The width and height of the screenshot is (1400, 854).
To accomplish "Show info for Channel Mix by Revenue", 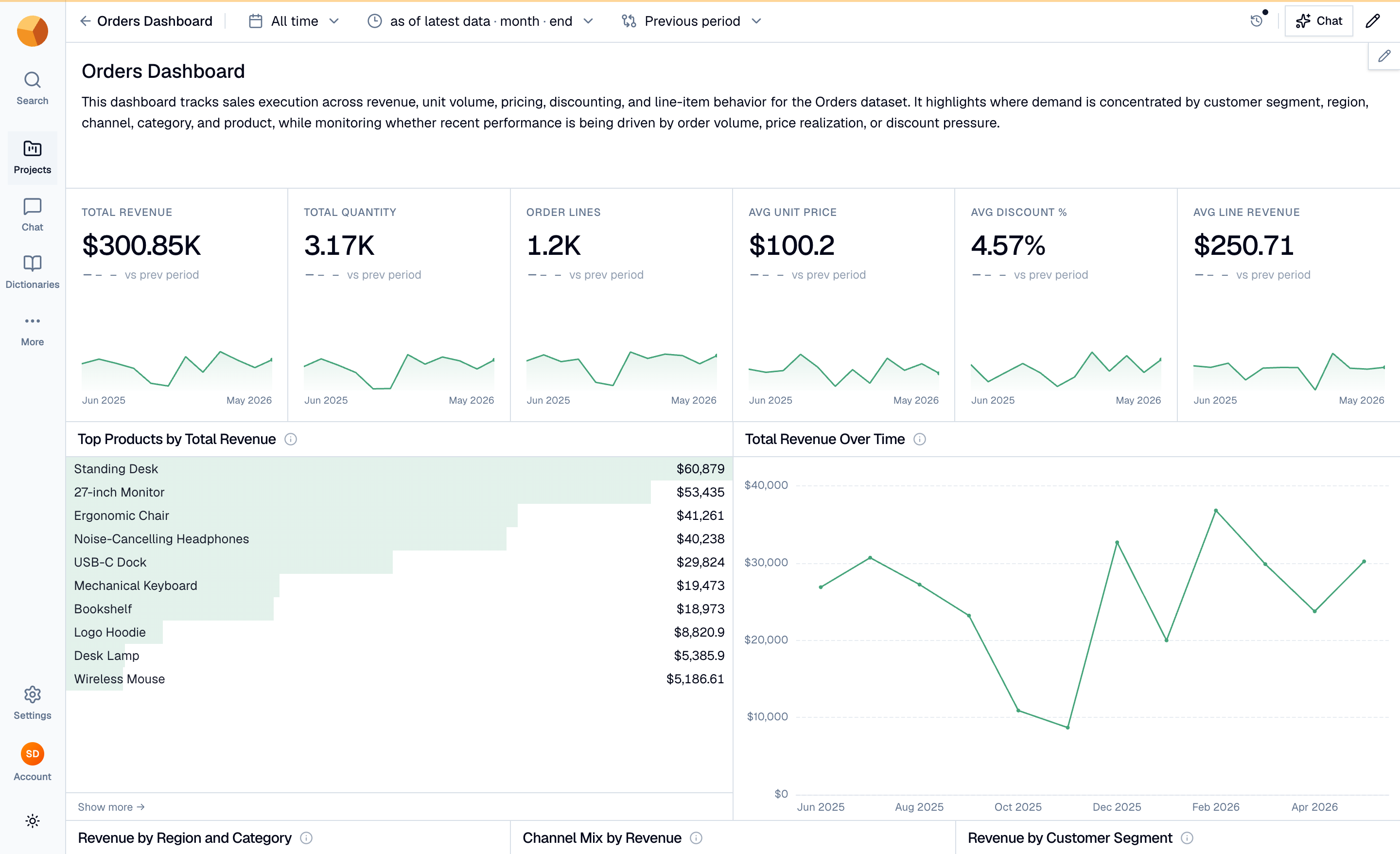I will (696, 837).
